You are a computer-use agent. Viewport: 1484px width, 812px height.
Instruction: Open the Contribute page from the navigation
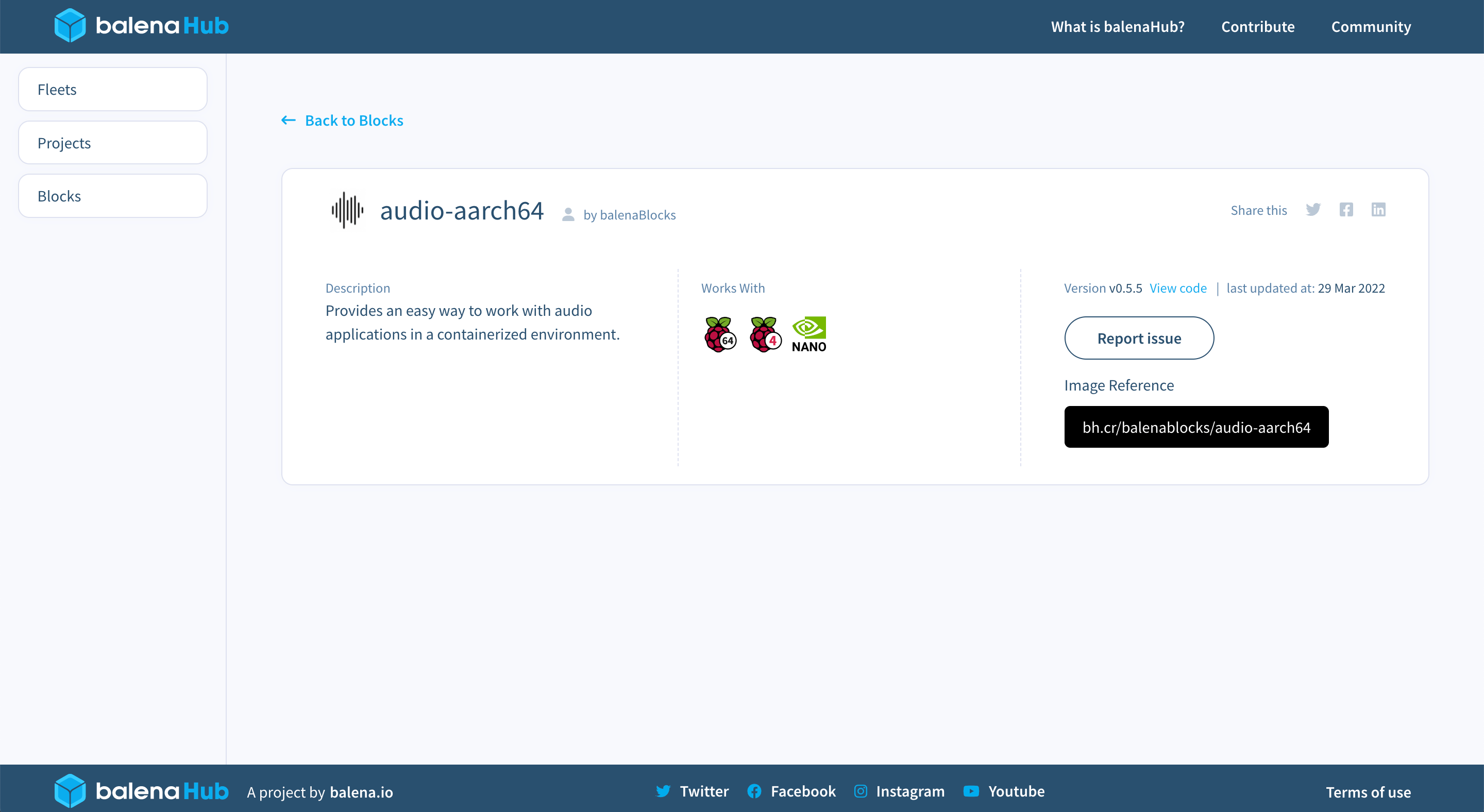tap(1258, 26)
